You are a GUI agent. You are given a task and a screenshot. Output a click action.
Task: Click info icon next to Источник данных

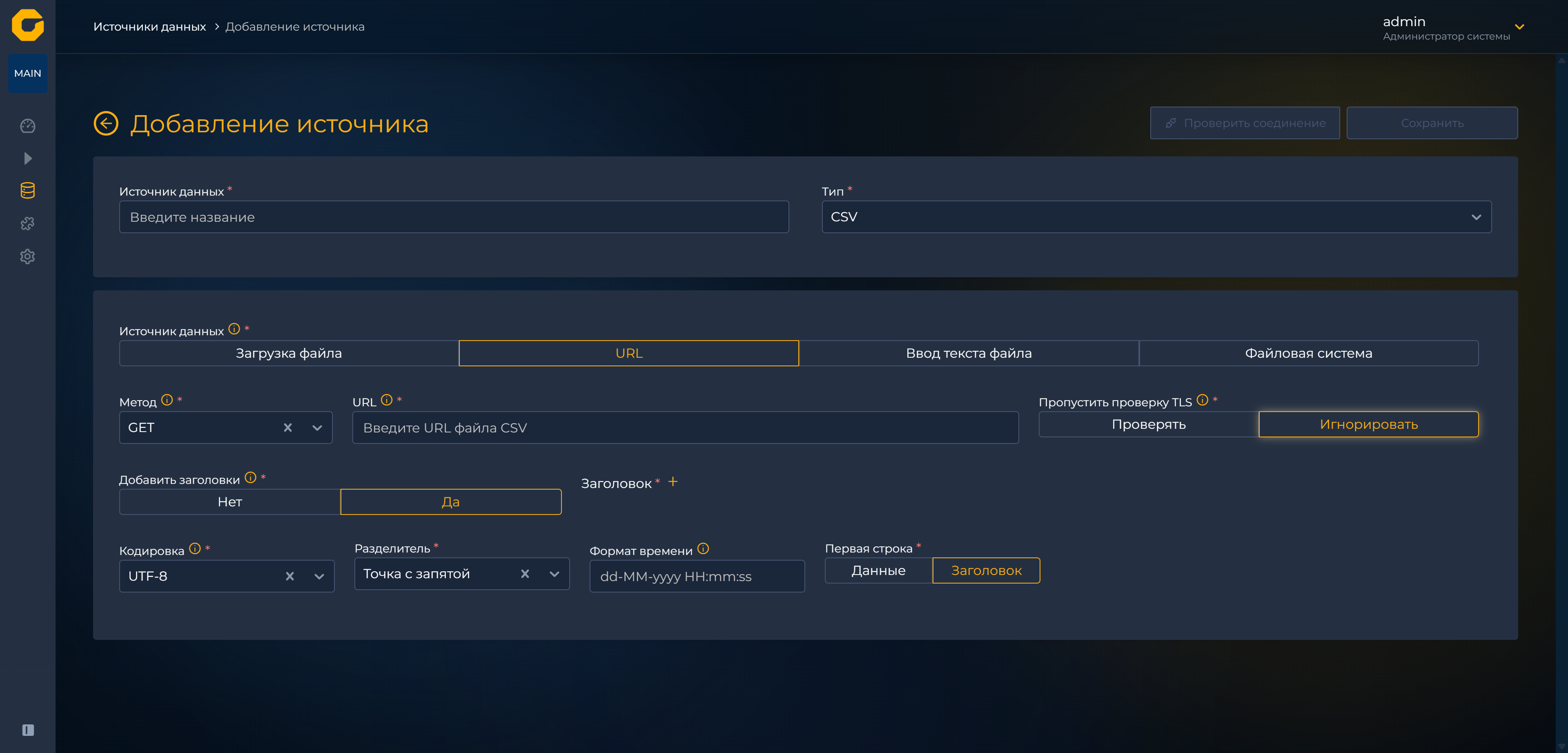tap(234, 329)
